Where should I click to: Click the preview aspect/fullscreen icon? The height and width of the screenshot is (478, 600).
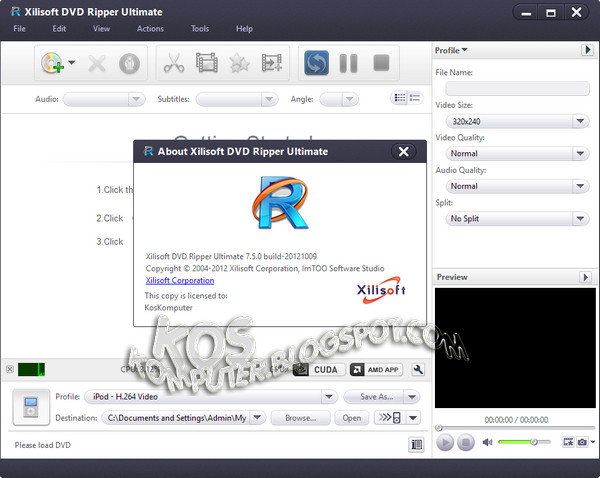[568, 442]
